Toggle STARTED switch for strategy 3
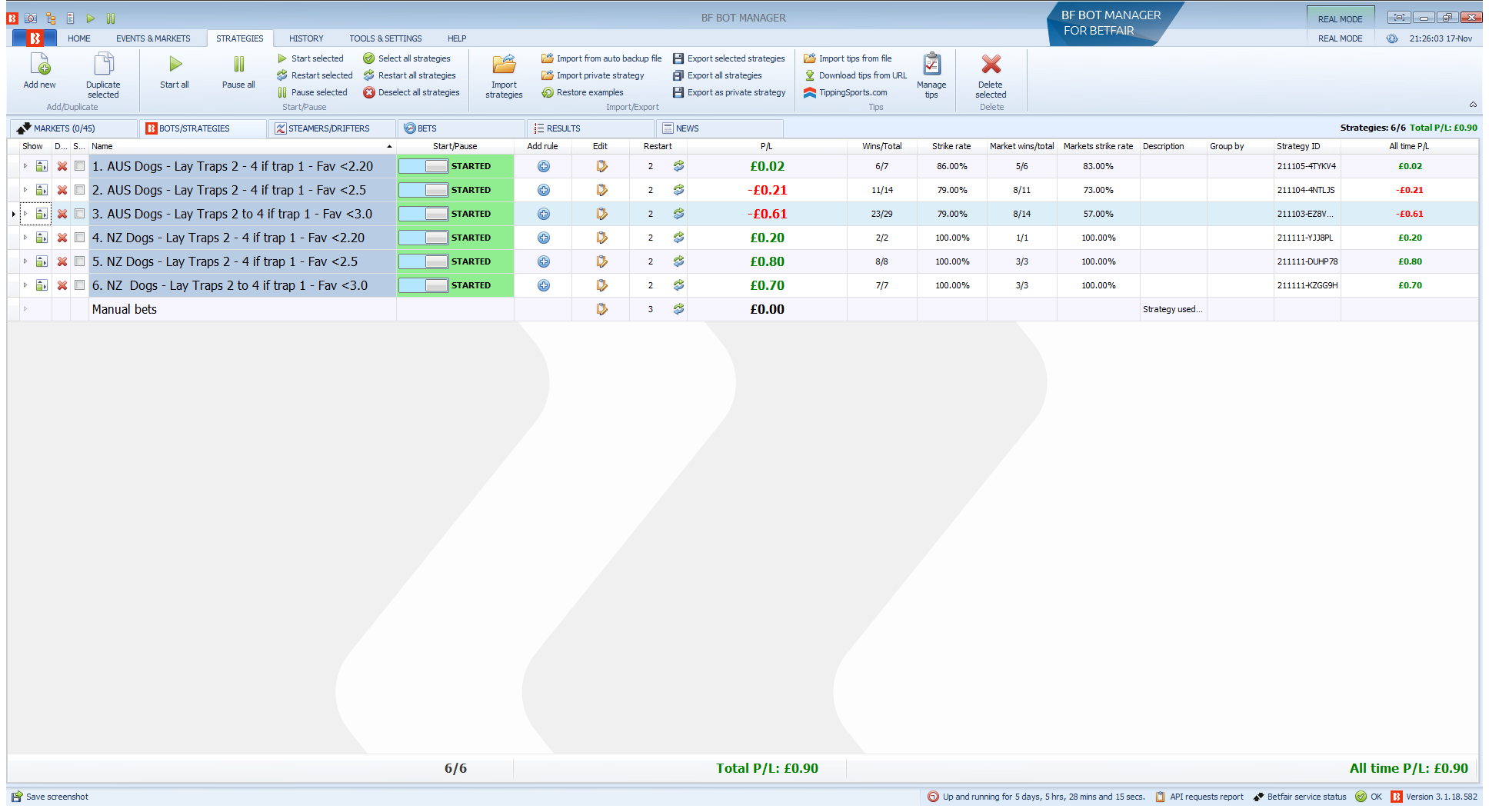This screenshot has height=812, width=1489. (424, 214)
